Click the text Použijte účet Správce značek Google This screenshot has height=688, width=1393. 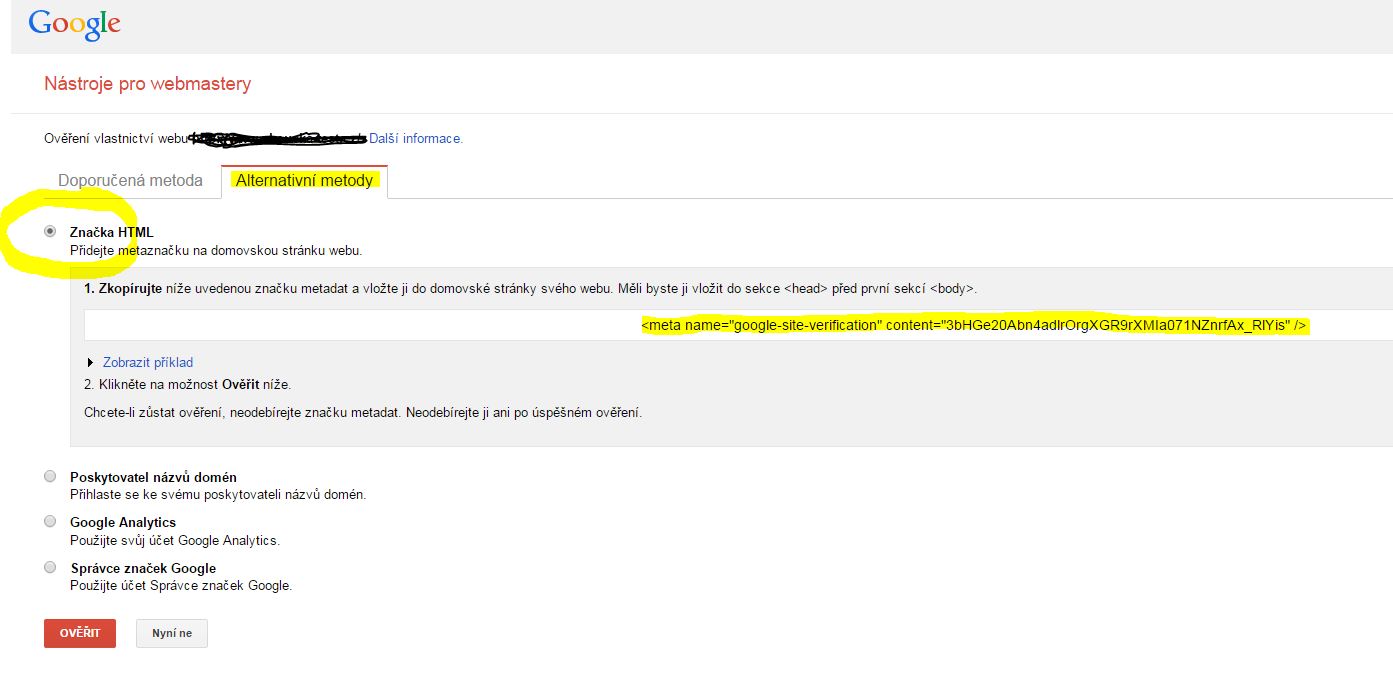[181, 586]
